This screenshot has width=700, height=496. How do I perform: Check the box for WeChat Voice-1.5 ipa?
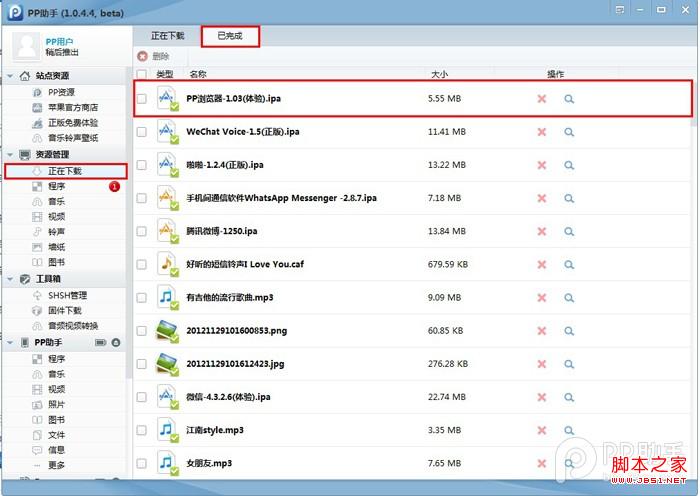(x=142, y=132)
